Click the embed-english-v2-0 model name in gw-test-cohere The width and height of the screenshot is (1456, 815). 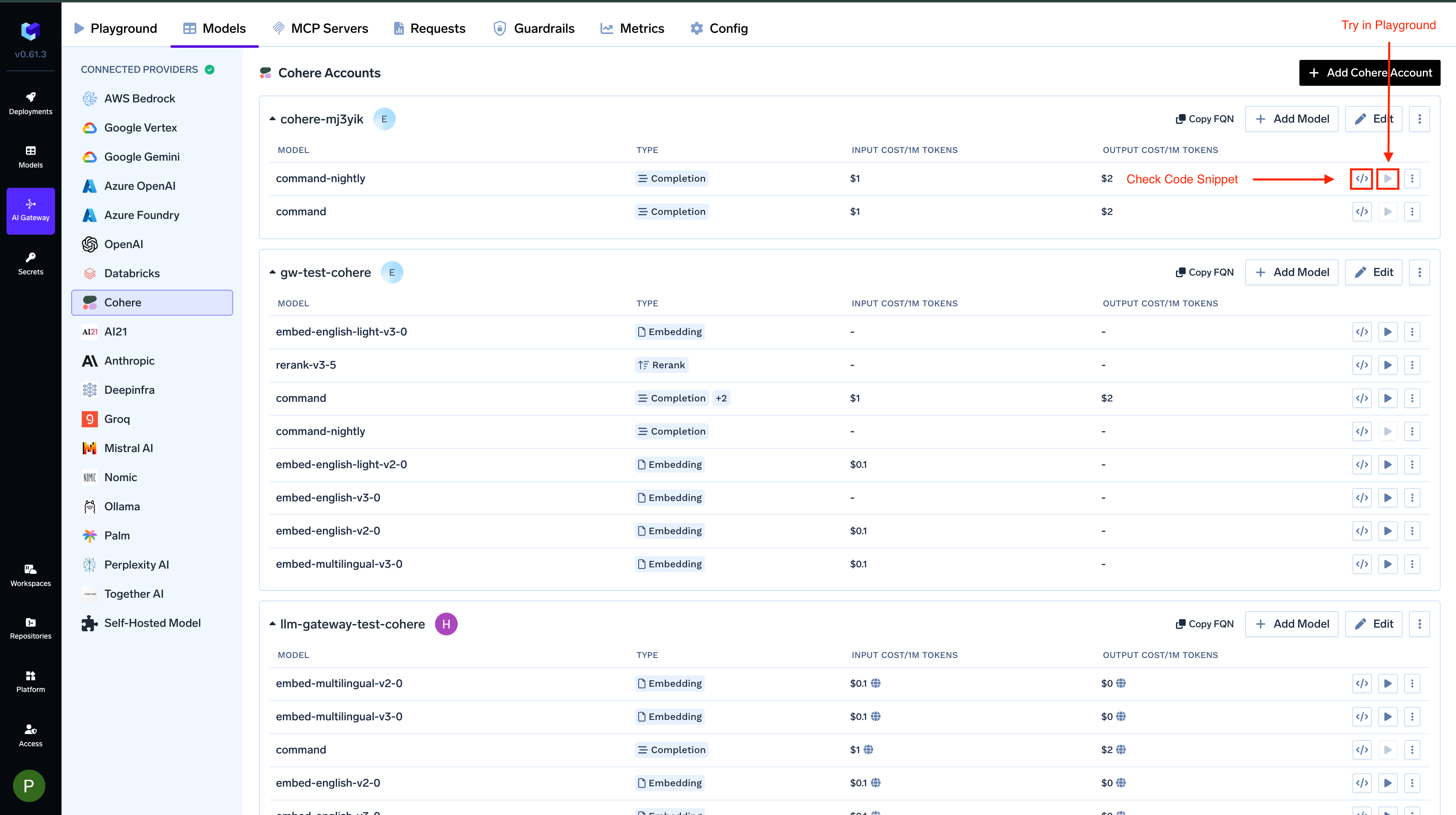click(x=328, y=531)
